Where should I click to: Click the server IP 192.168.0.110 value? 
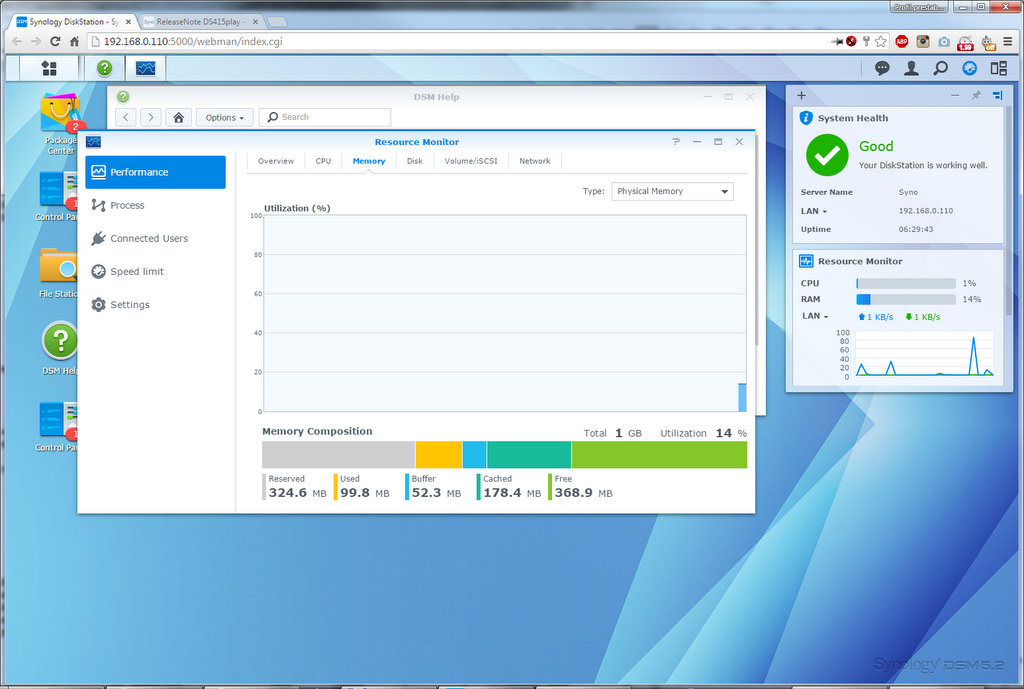tap(925, 211)
